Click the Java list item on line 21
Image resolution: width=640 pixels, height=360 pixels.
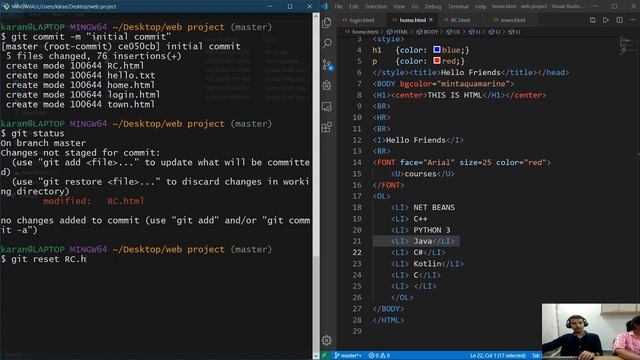pos(422,241)
